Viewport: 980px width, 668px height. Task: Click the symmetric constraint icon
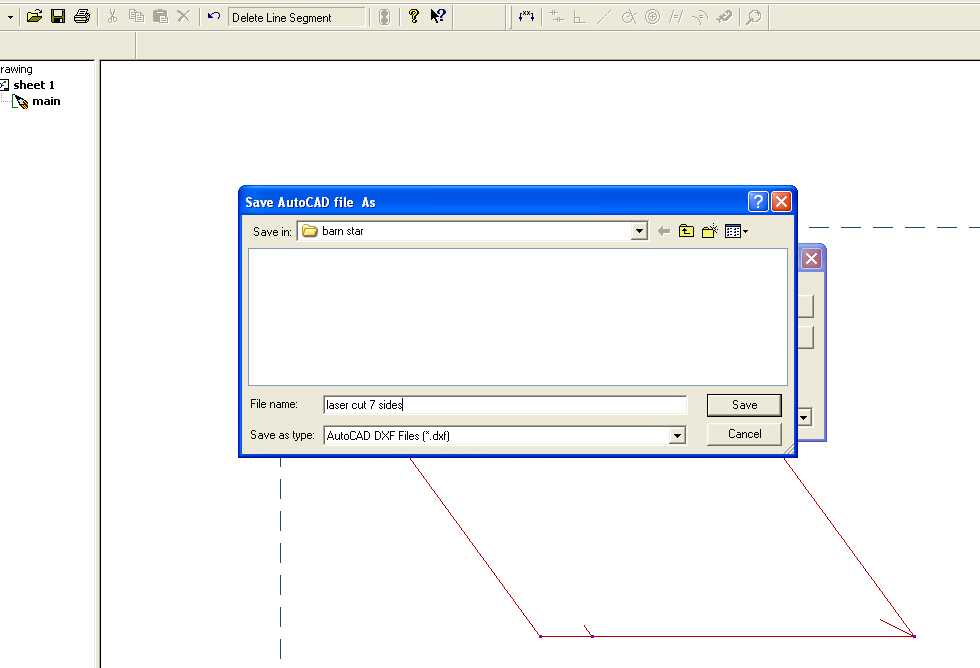pyautogui.click(x=700, y=17)
